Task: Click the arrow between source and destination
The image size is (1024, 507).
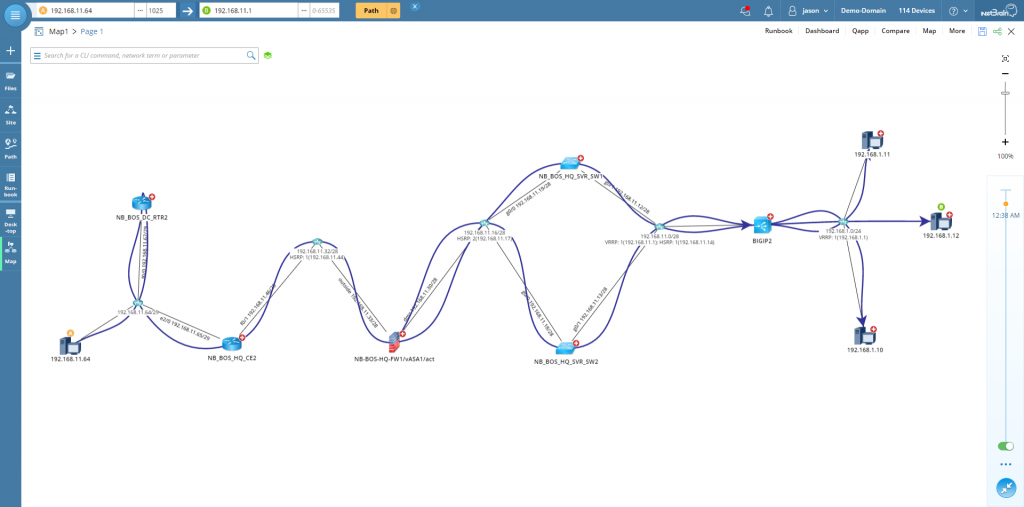Action: pos(187,10)
